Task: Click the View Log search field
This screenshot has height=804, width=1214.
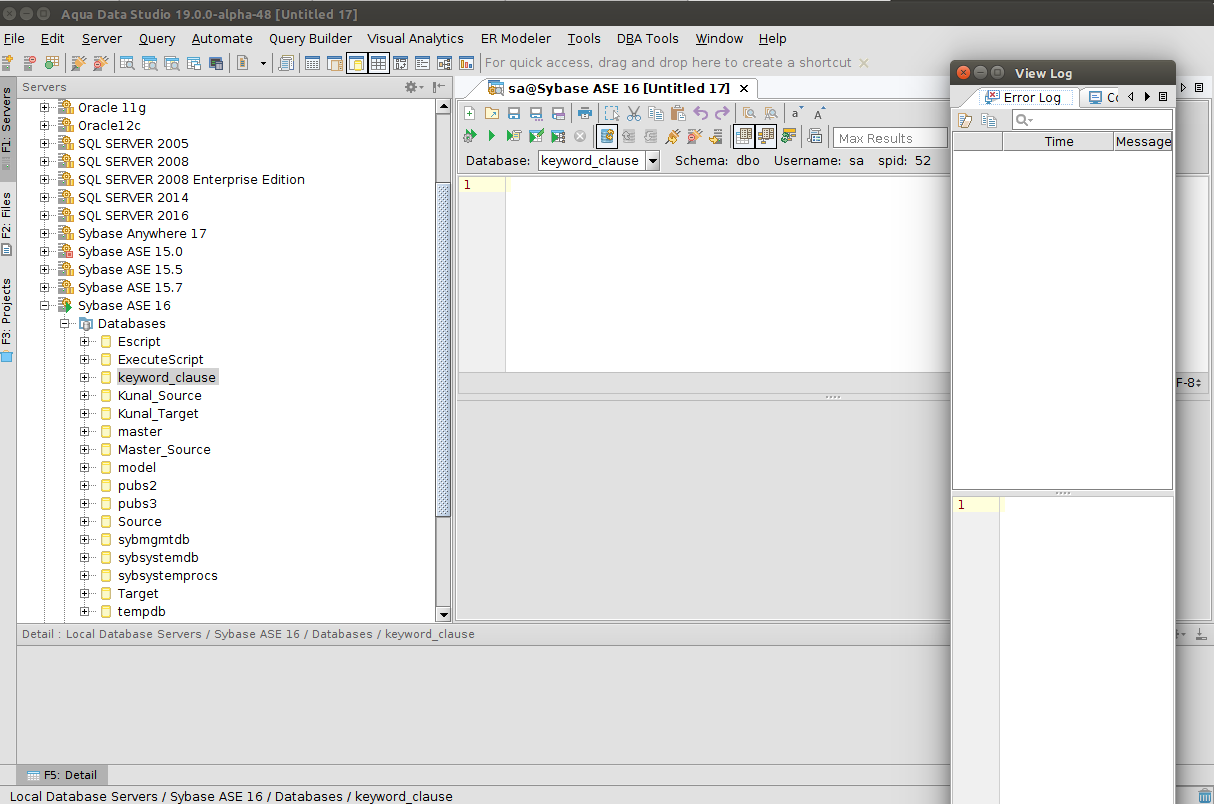Action: point(1092,120)
